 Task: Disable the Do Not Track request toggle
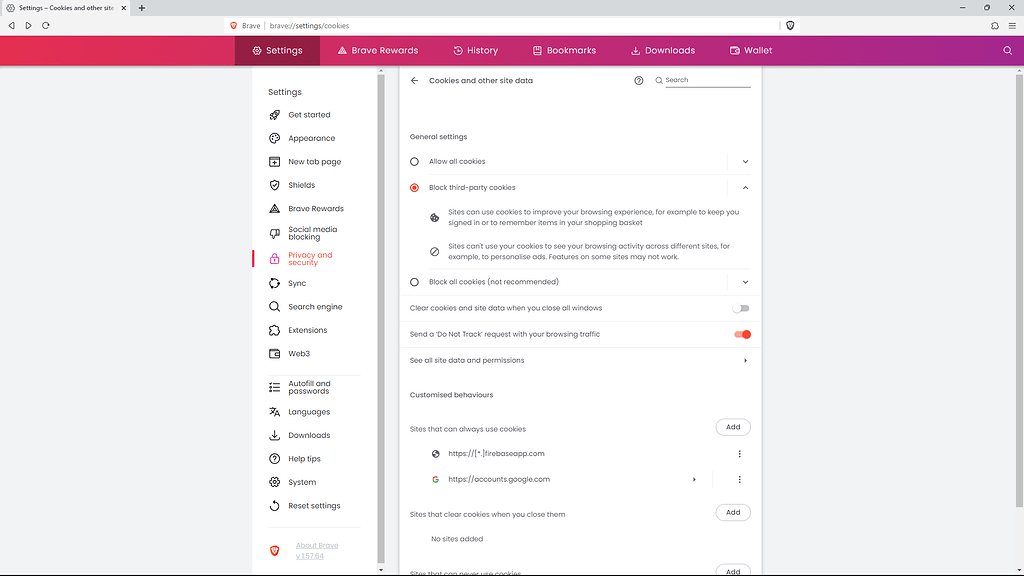coord(741,334)
